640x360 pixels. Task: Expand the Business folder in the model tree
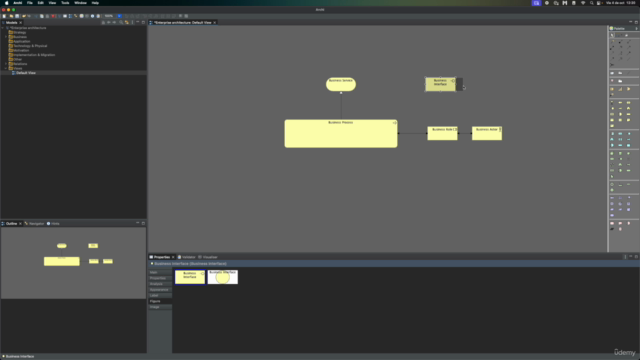tap(6, 37)
